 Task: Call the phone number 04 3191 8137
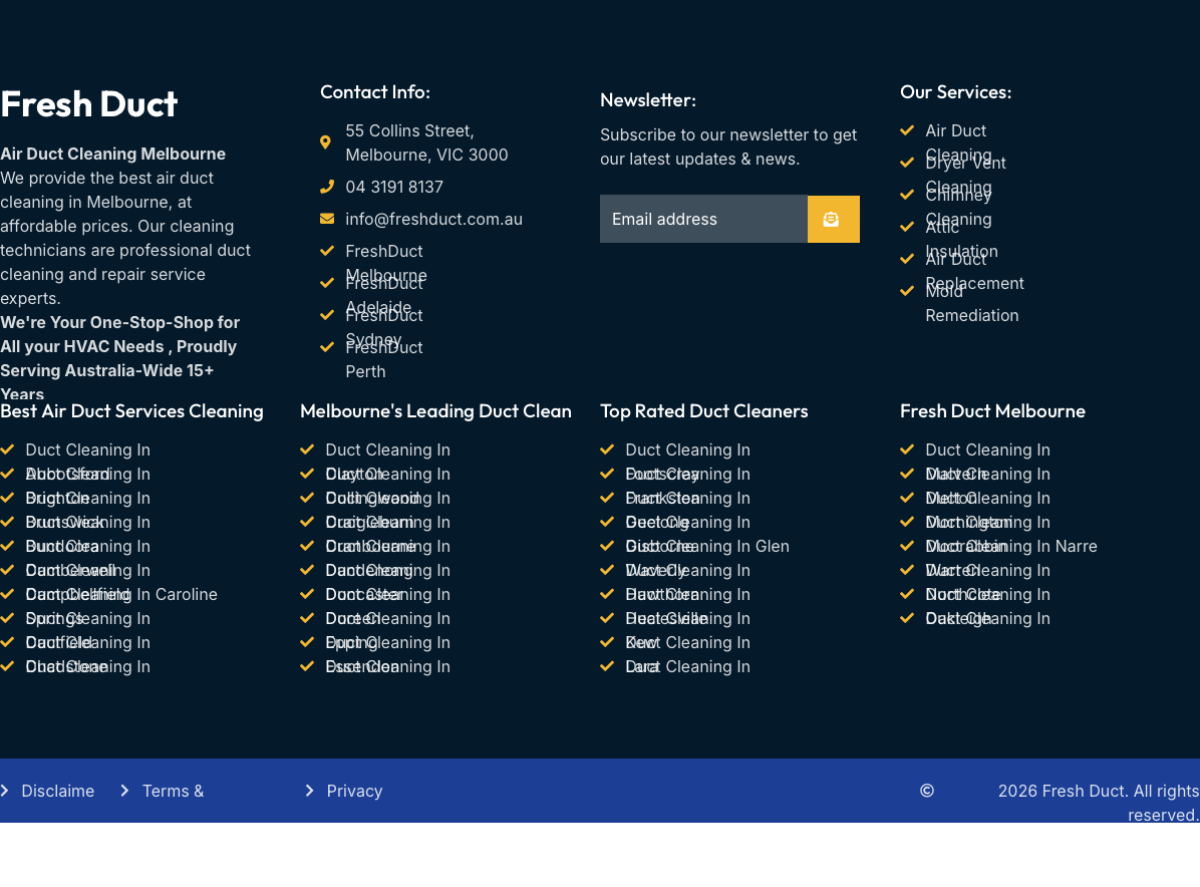tap(394, 187)
